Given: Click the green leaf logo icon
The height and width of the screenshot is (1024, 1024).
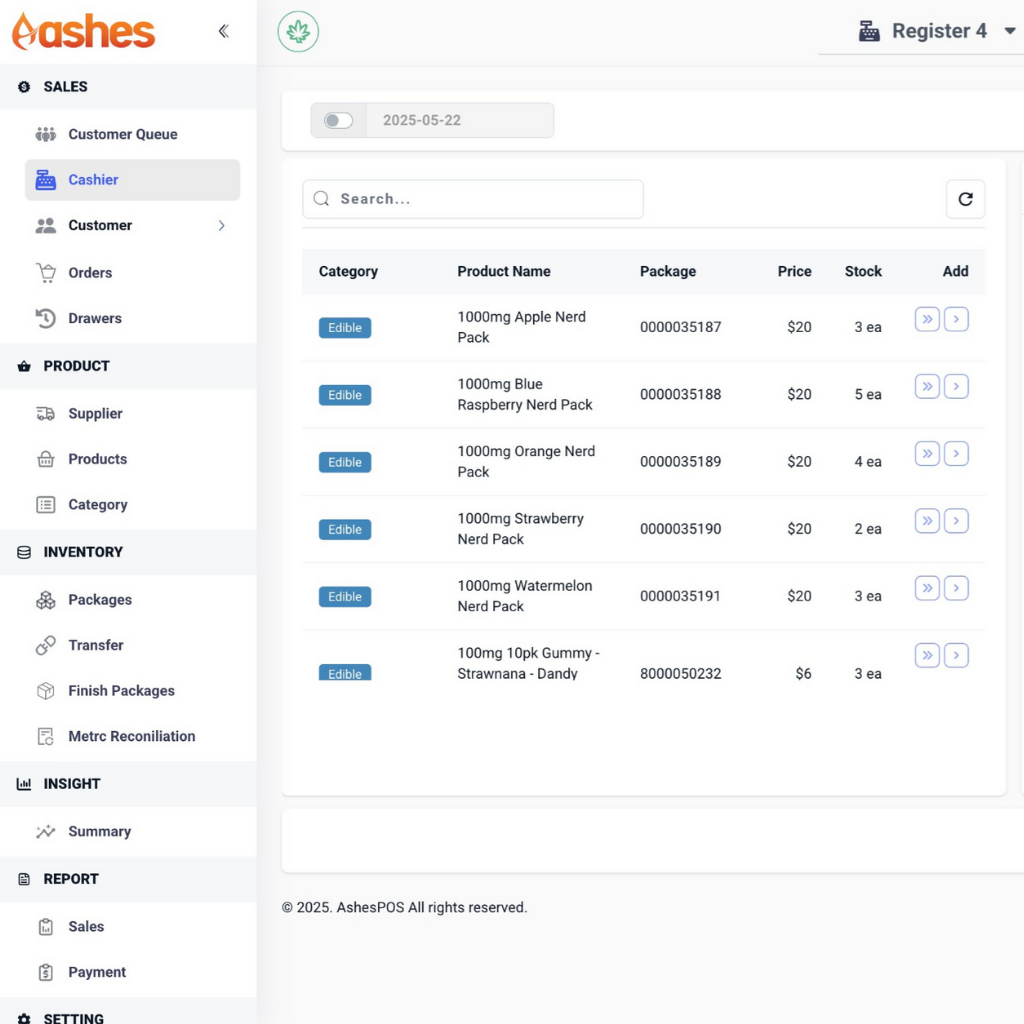Looking at the screenshot, I should pos(298,32).
